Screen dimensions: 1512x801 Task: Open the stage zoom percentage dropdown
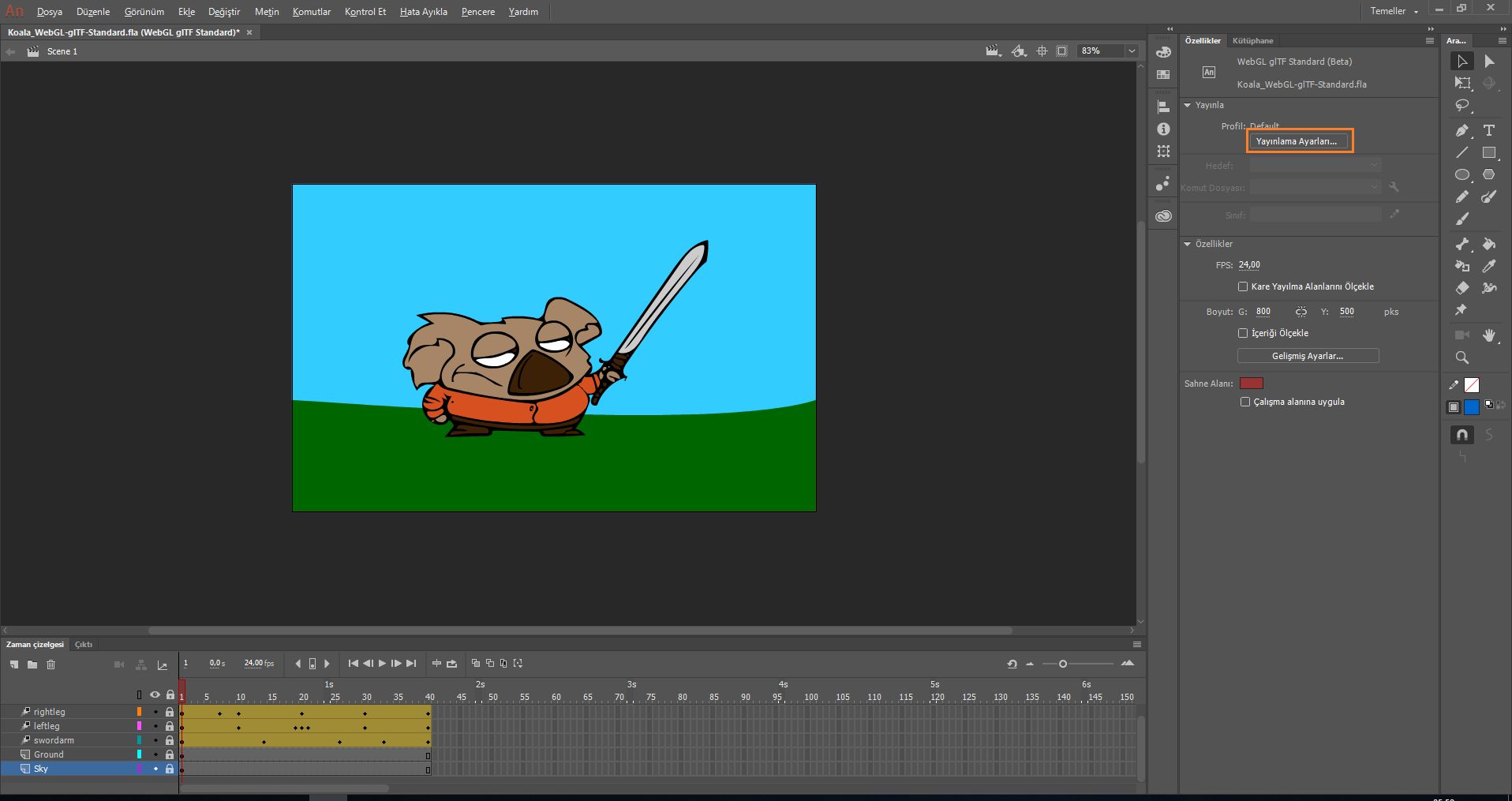click(x=1132, y=51)
